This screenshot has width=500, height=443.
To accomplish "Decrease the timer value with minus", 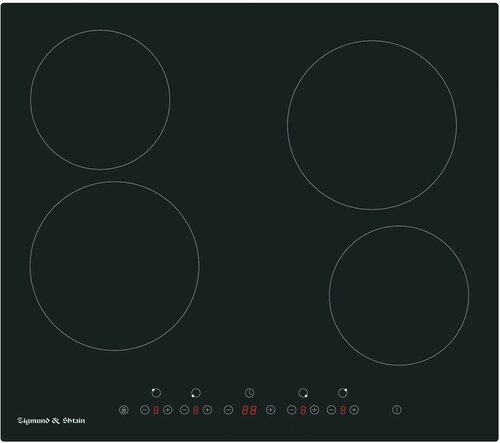I will click(x=228, y=410).
